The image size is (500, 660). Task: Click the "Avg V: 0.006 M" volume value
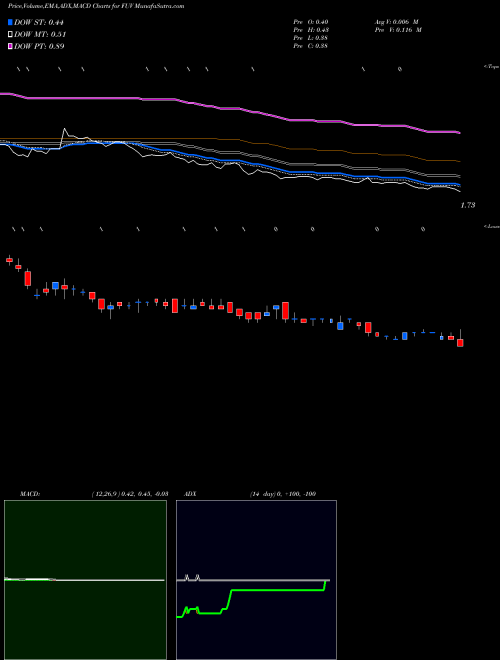[396, 22]
